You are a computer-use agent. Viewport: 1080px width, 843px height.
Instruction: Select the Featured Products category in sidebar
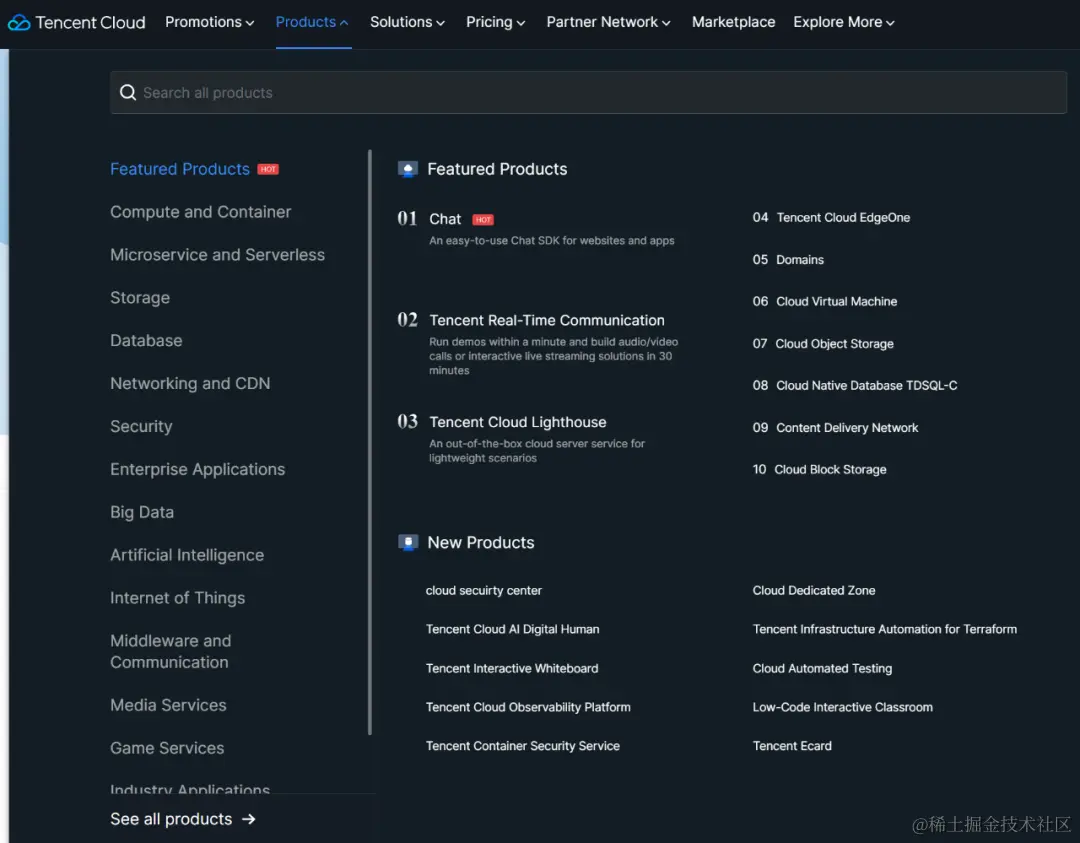click(x=180, y=169)
